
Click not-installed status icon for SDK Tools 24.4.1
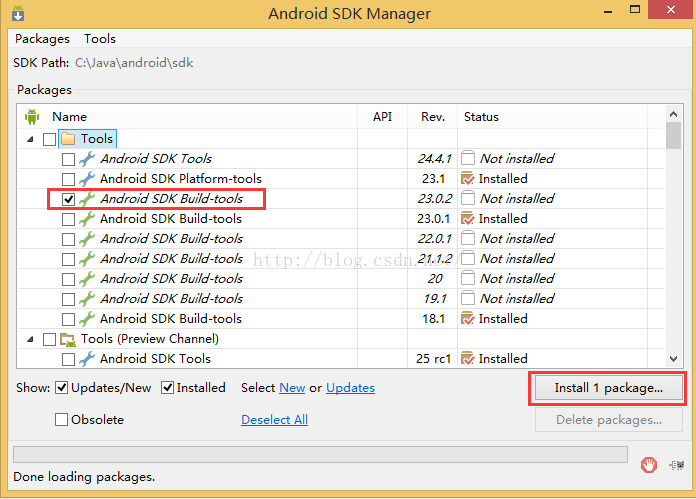pos(468,158)
